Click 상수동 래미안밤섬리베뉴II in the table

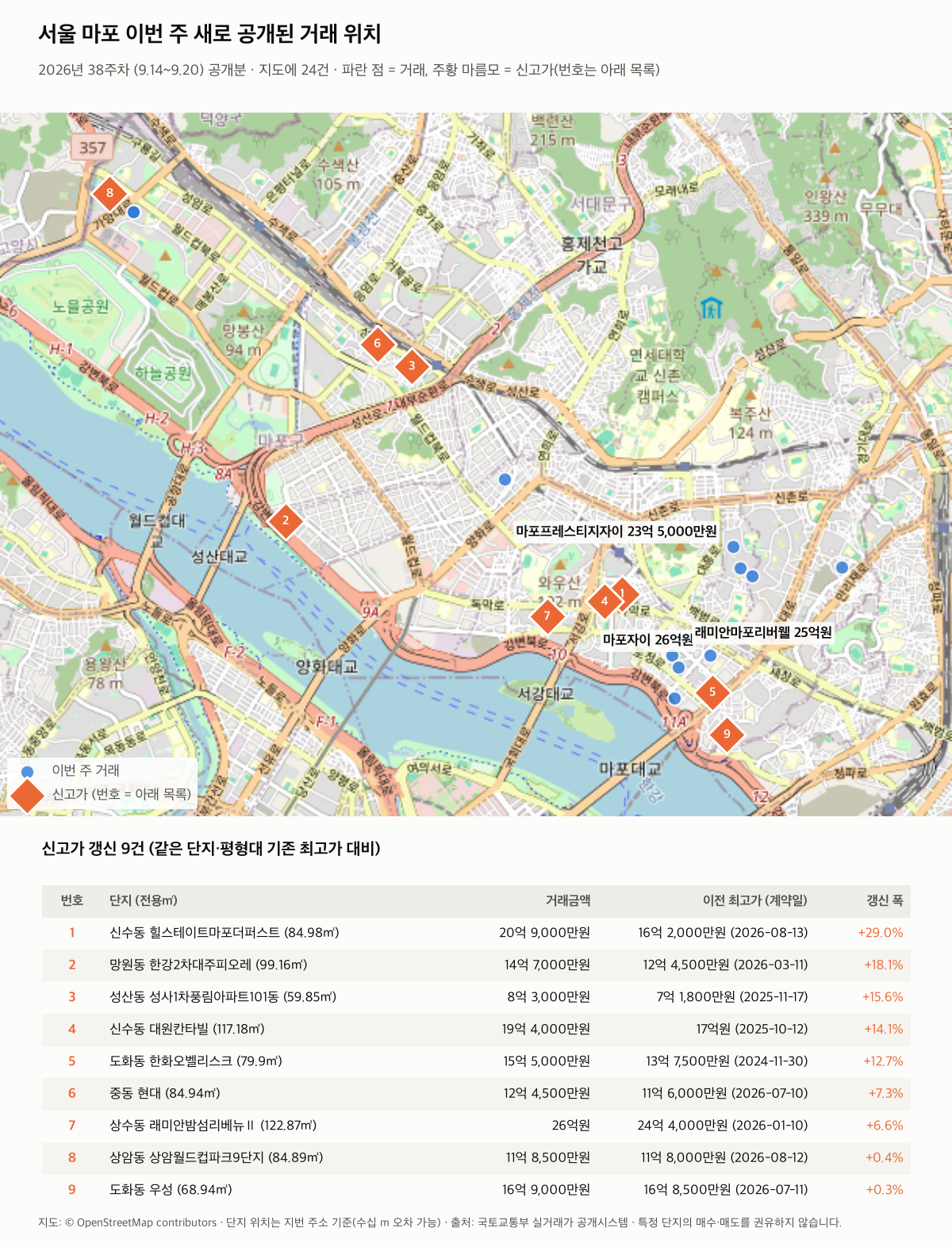tap(213, 1126)
